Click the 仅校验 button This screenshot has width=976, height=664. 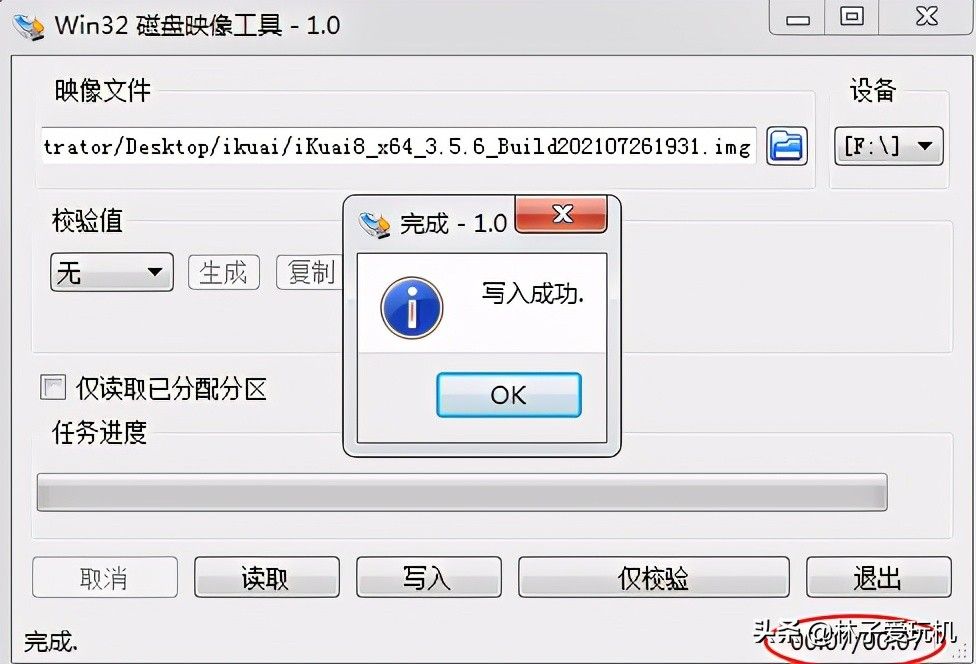654,577
